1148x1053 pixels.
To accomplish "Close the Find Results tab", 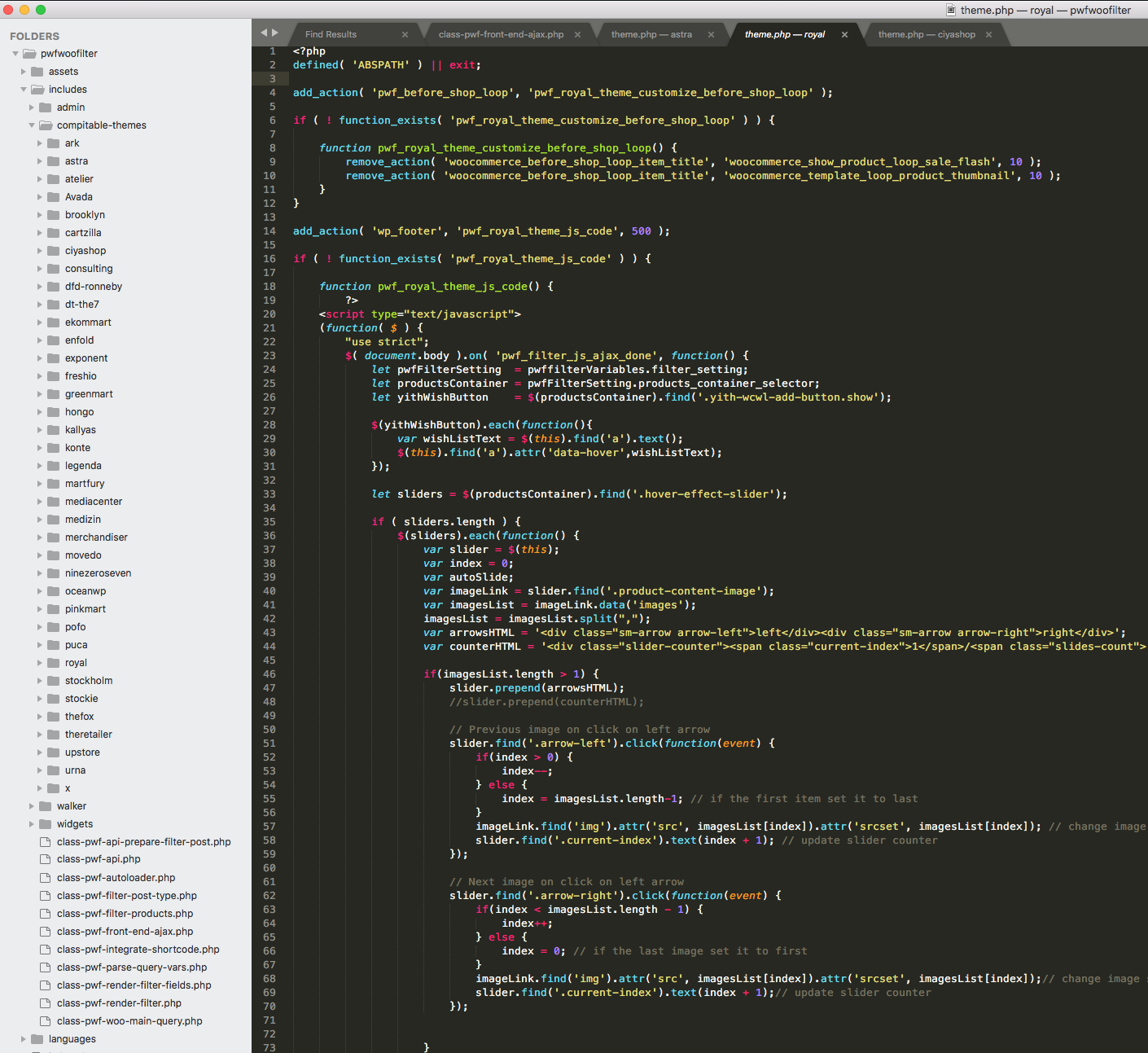I will (405, 34).
